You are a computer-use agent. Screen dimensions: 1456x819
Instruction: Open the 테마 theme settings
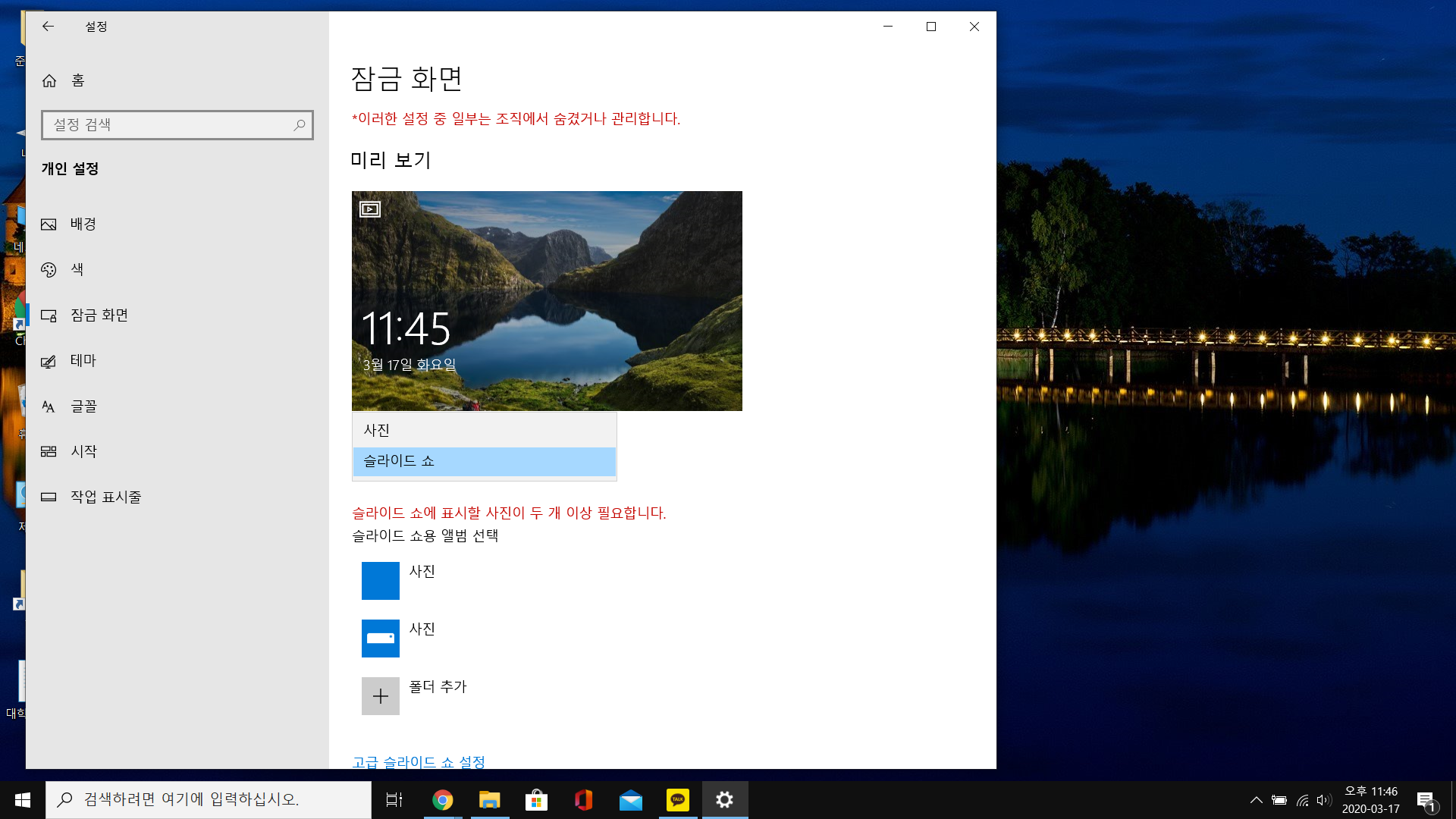[83, 361]
